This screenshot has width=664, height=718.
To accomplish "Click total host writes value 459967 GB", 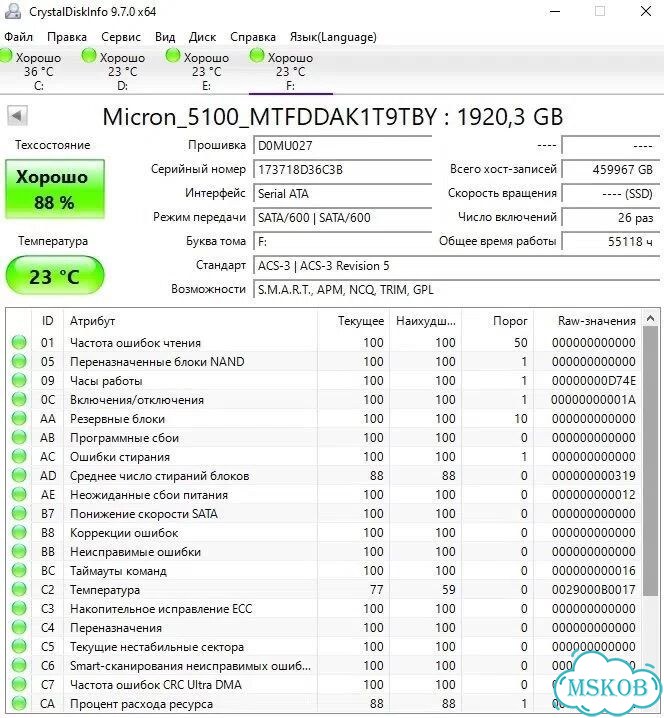I will [613, 169].
